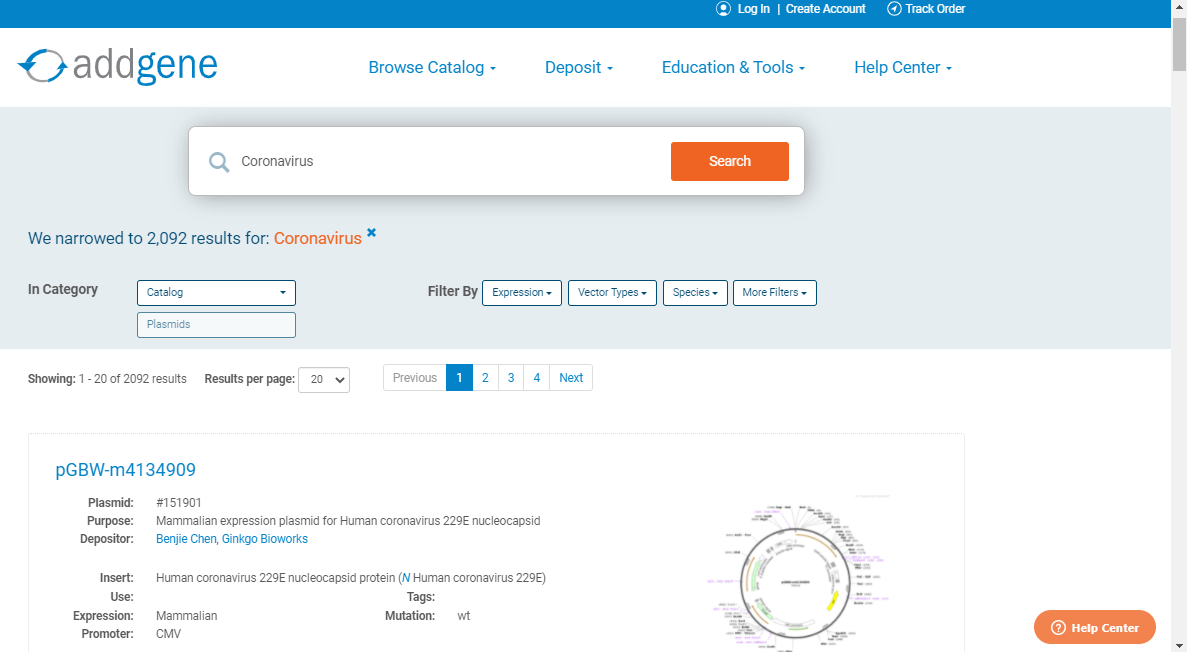
Task: Click the user account icon beside Log In
Action: tap(724, 9)
